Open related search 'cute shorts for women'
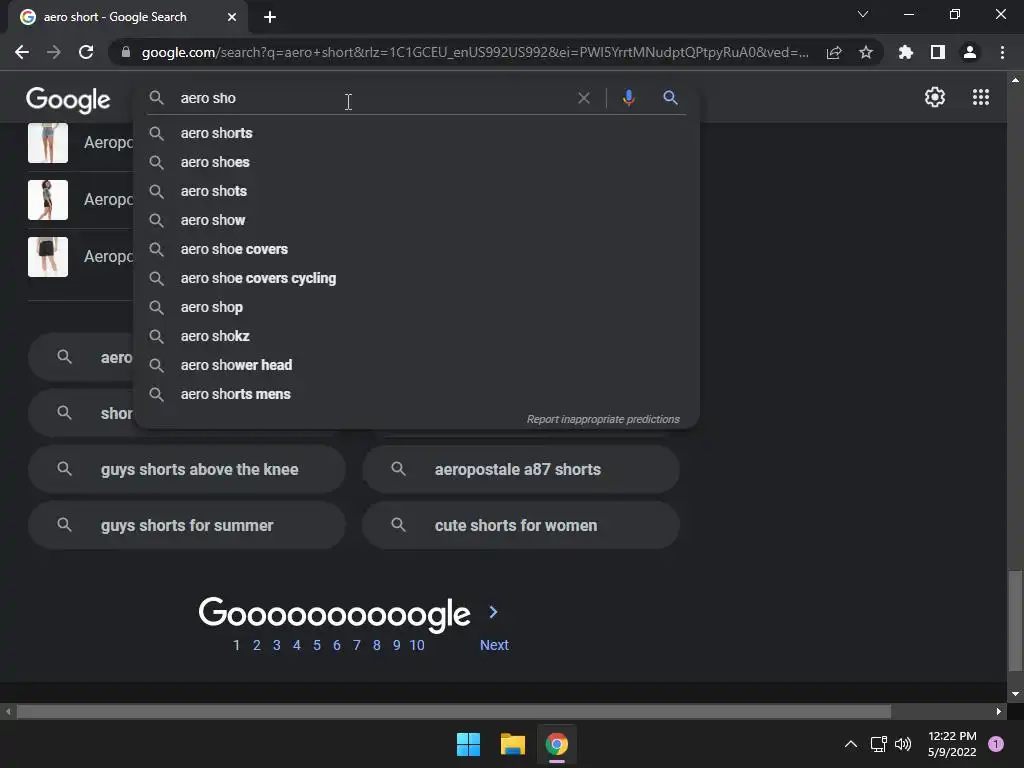The image size is (1024, 768). point(520,525)
